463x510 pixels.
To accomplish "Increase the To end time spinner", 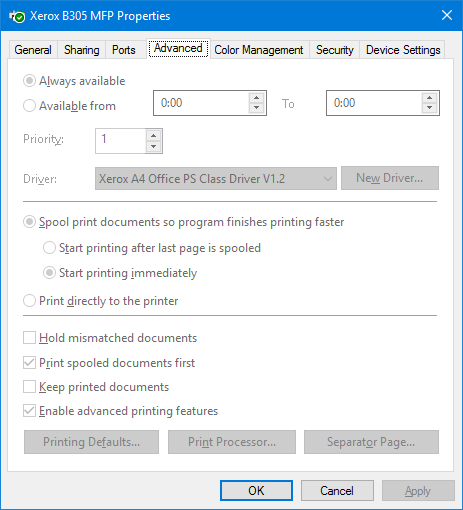I will [429, 98].
